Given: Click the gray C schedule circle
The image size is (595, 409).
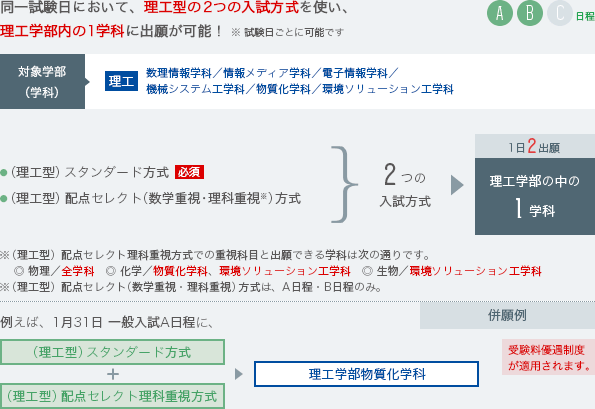Looking at the screenshot, I should coord(560,13).
